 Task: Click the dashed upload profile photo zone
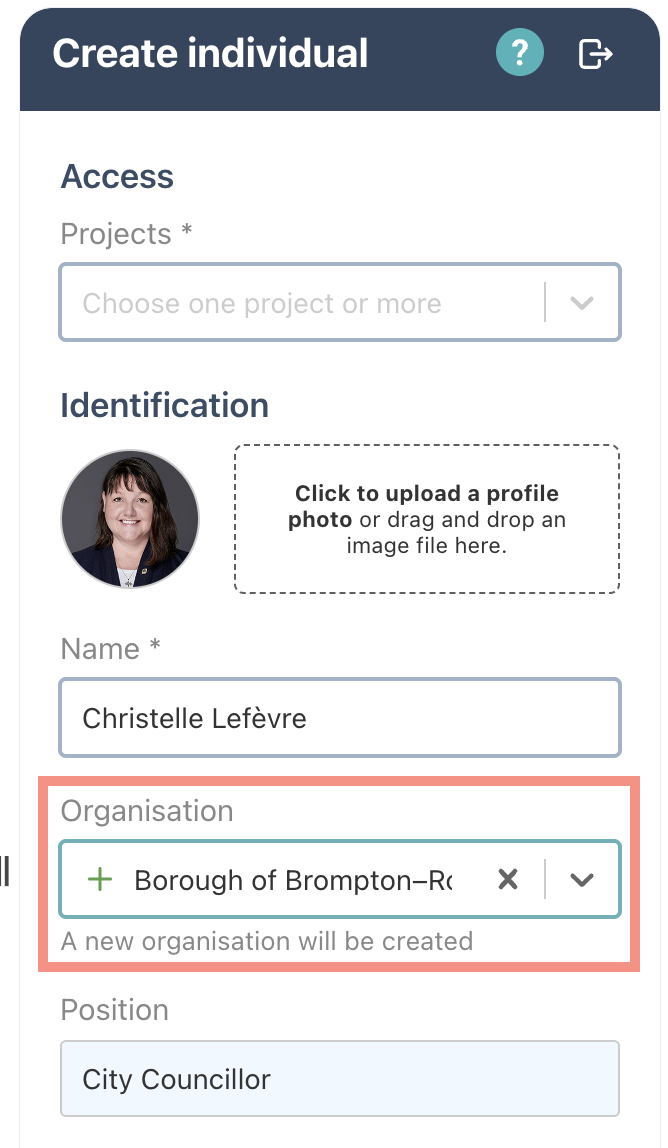point(427,518)
